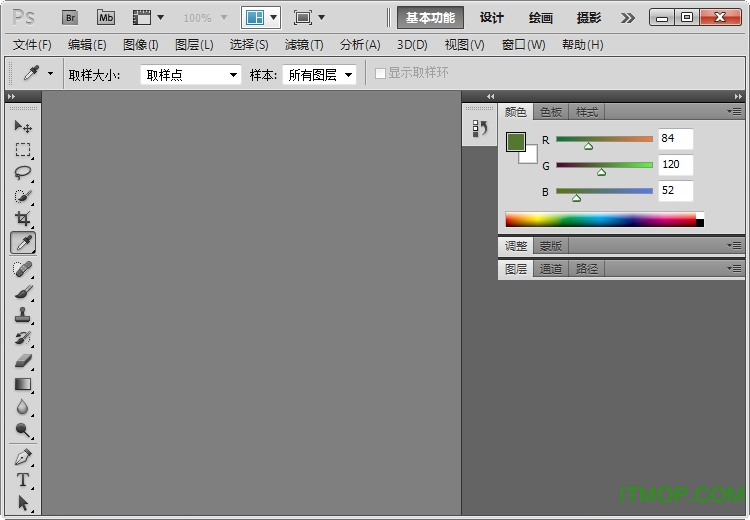Select the Move tool

tap(23, 127)
